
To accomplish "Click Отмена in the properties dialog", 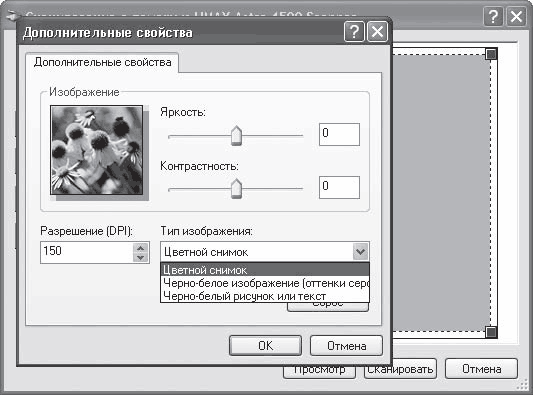I will coord(346,346).
